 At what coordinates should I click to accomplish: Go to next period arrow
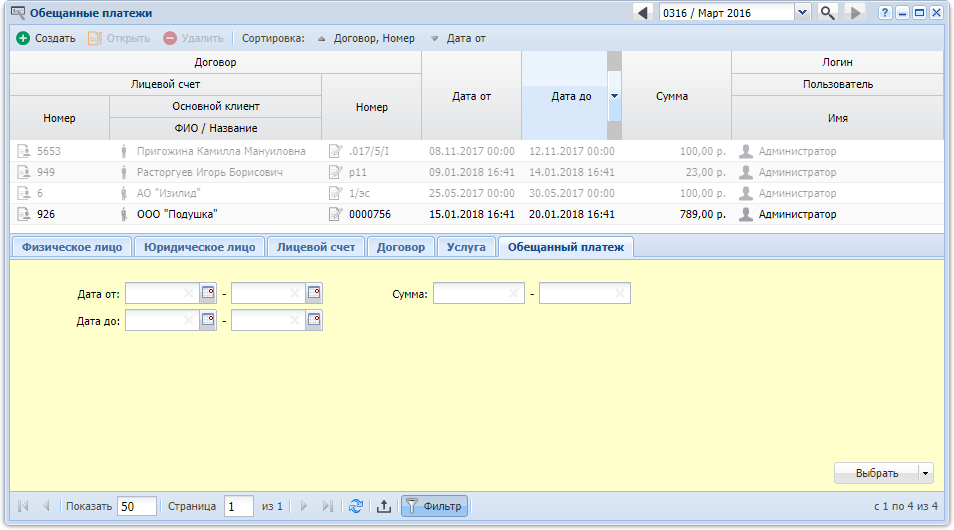(855, 12)
